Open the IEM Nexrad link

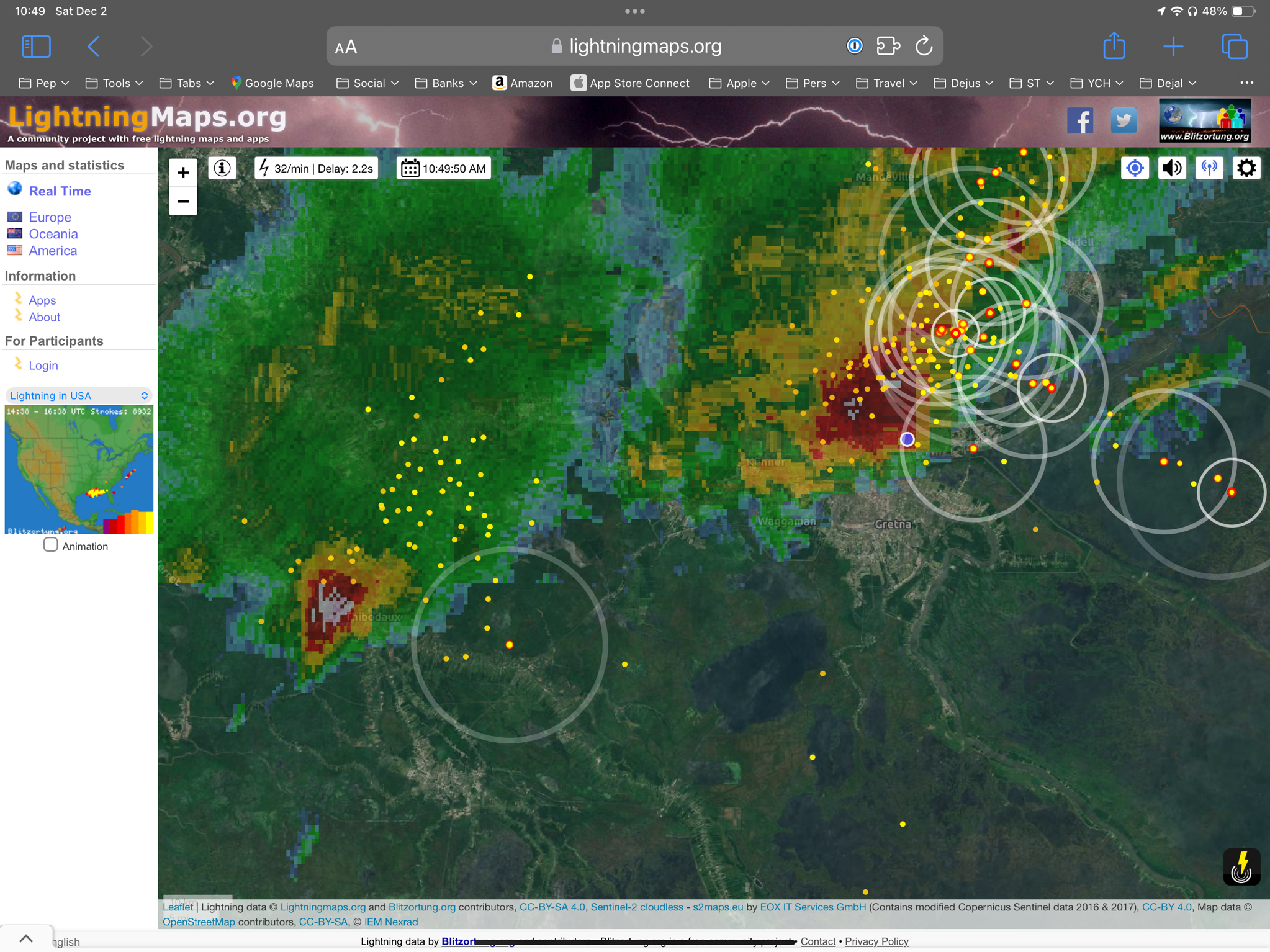pyautogui.click(x=391, y=922)
